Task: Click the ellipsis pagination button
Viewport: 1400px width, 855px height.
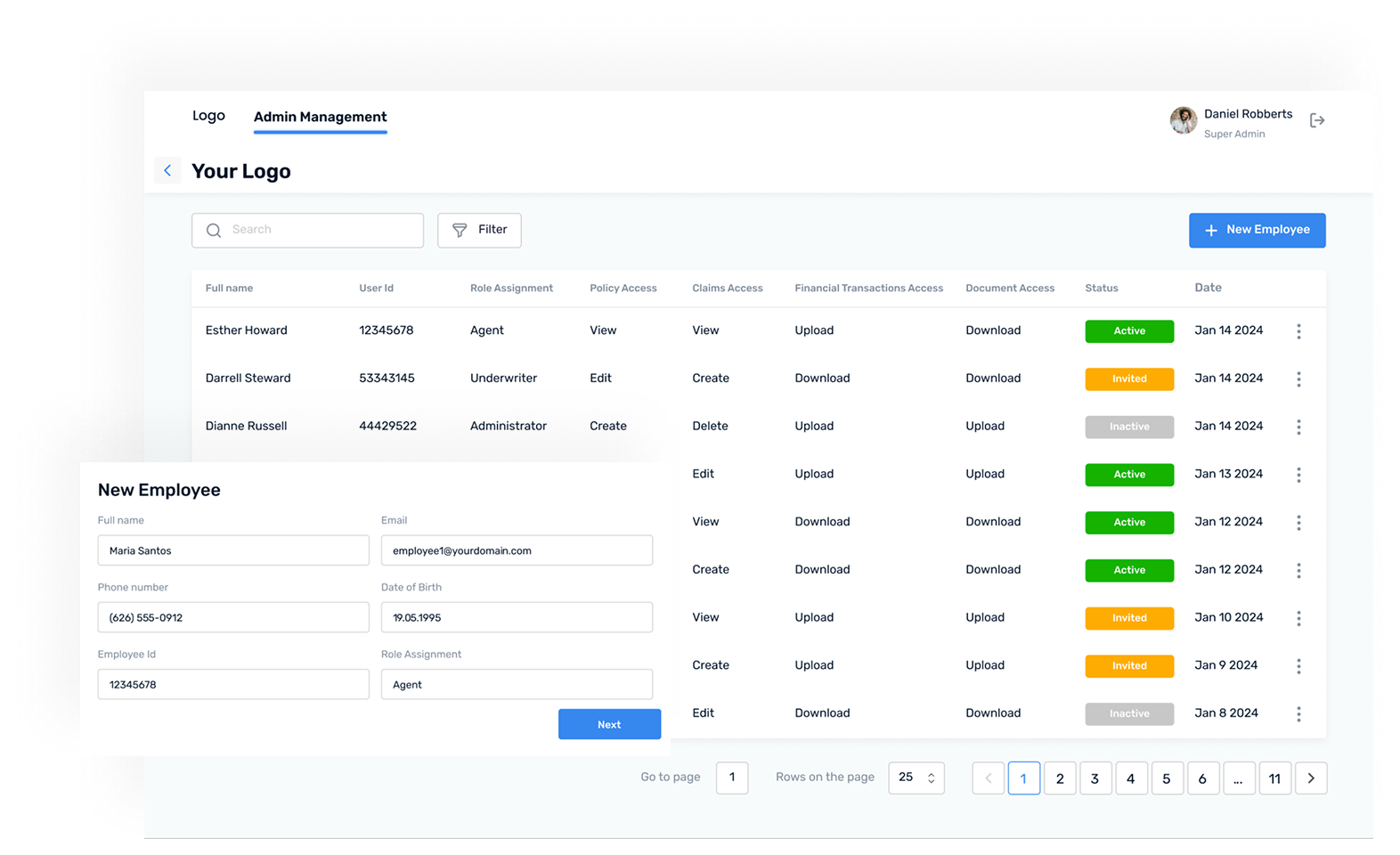Action: (1239, 778)
